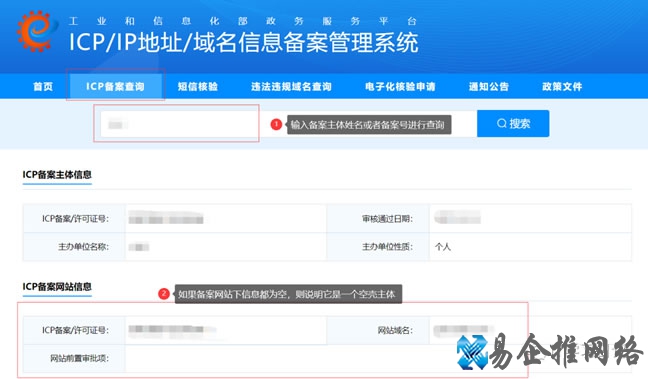Click the blurred 审核通过日期 value

pos(457,217)
